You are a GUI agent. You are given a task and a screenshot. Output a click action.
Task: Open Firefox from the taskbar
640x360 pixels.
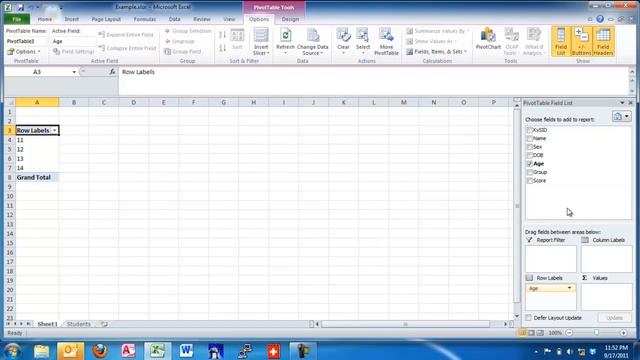(100, 351)
